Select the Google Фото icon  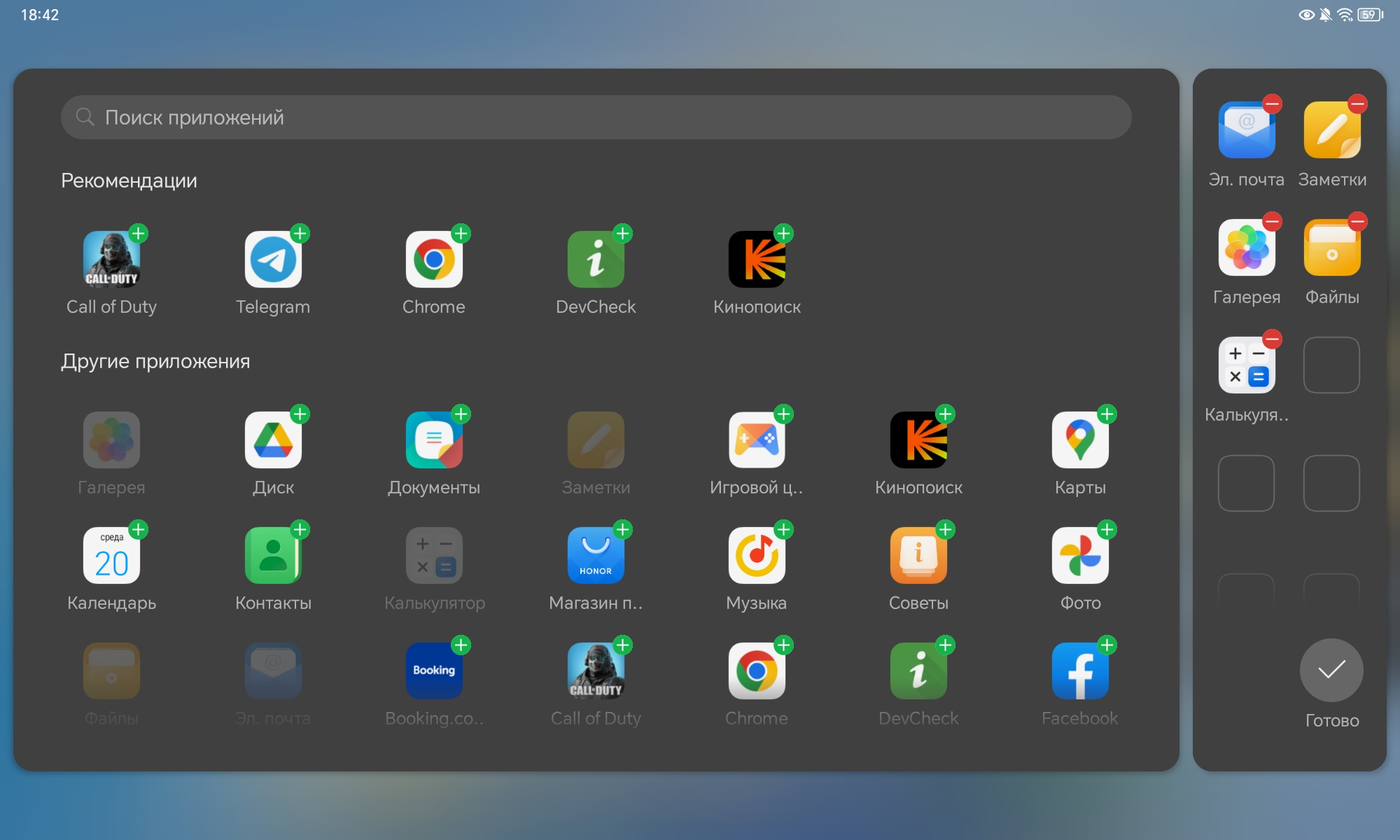click(x=1080, y=556)
